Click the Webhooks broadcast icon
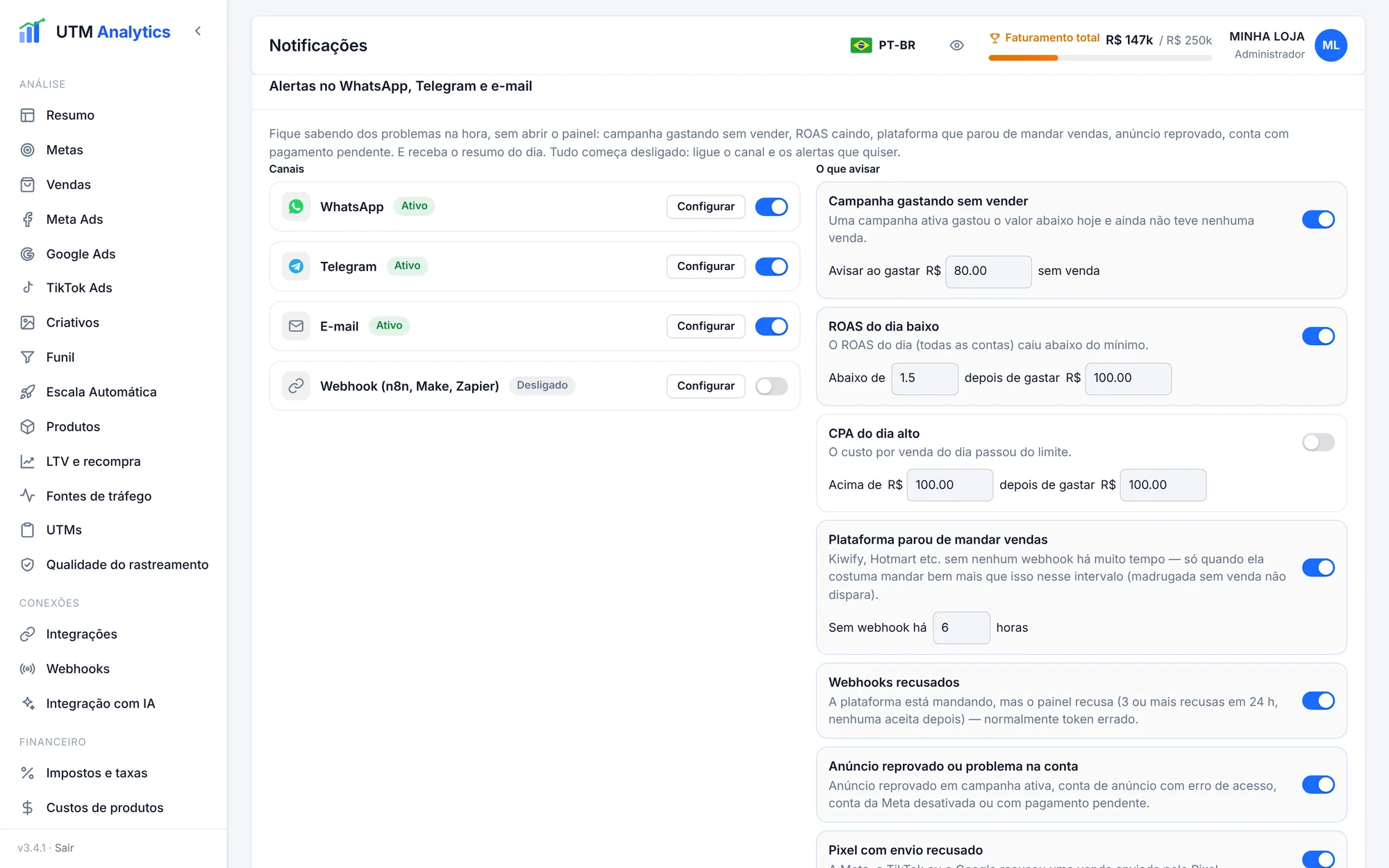This screenshot has height=868, width=1389. coord(28,669)
